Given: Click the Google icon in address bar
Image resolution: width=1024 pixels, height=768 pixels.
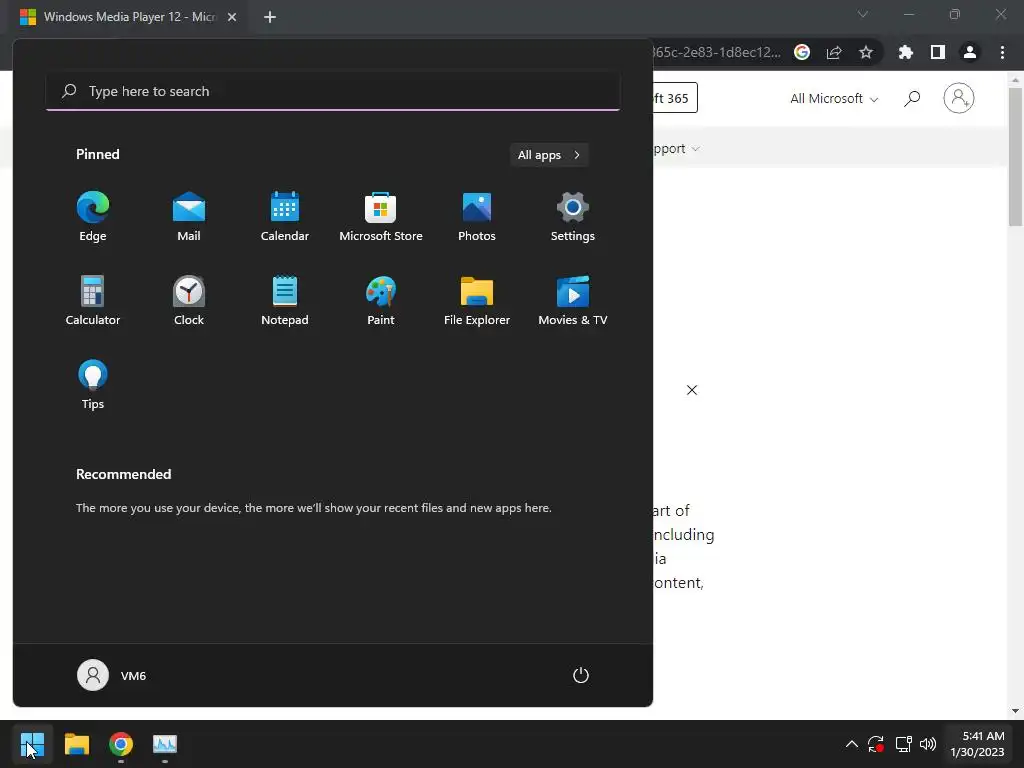Looking at the screenshot, I should click(802, 52).
